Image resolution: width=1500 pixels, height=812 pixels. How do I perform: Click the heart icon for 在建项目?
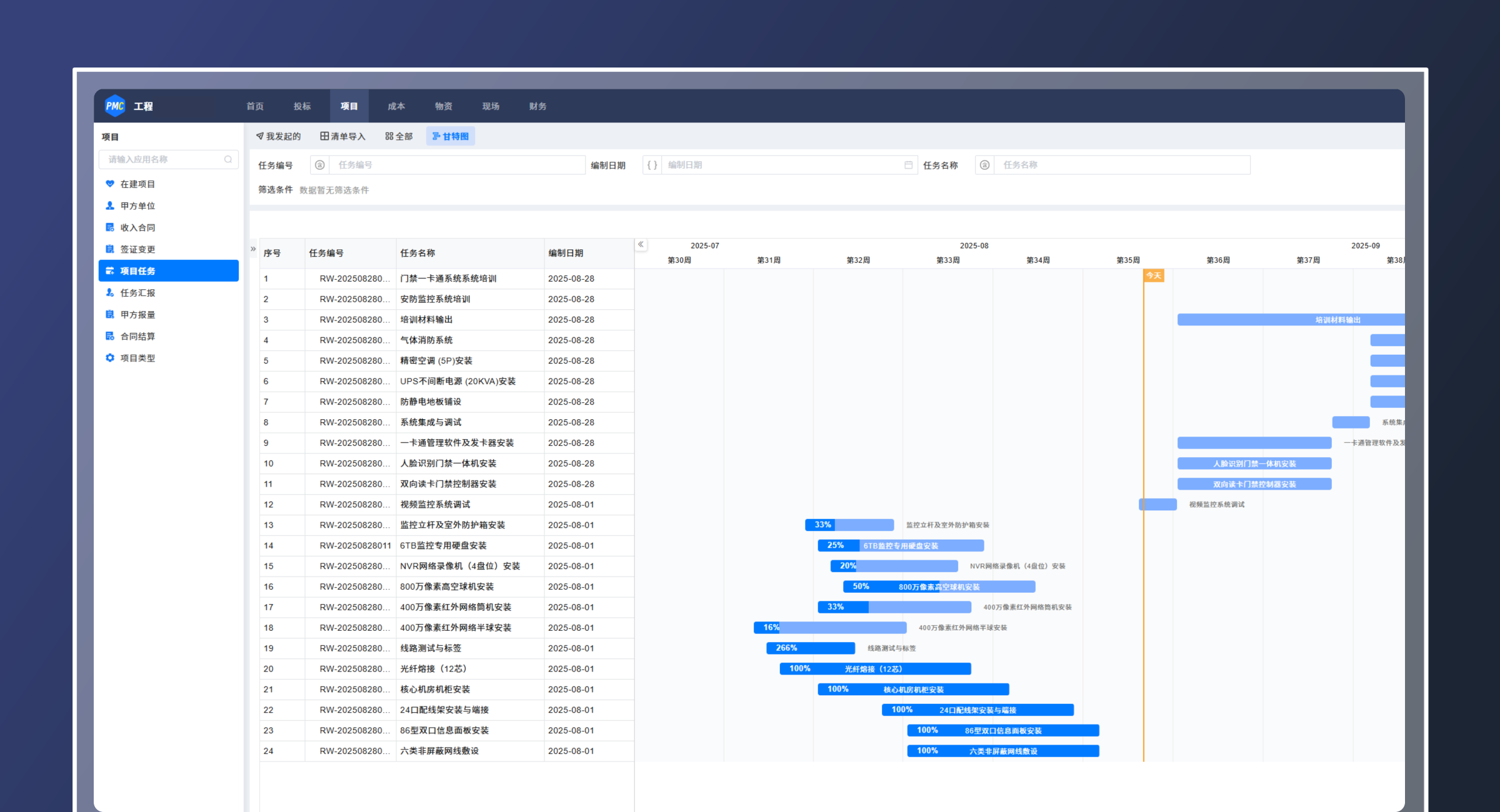coord(110,184)
